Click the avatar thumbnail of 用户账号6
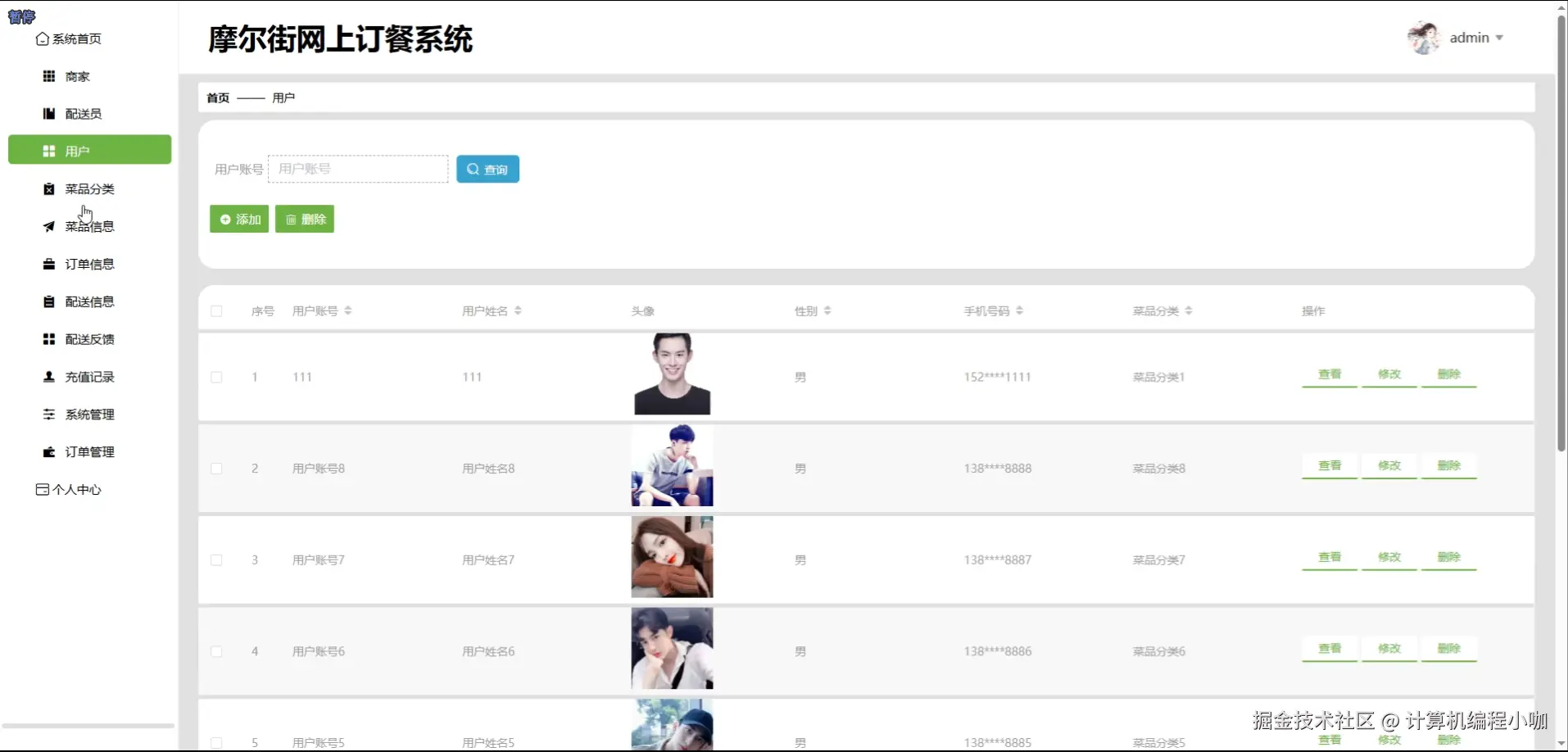 tap(672, 648)
